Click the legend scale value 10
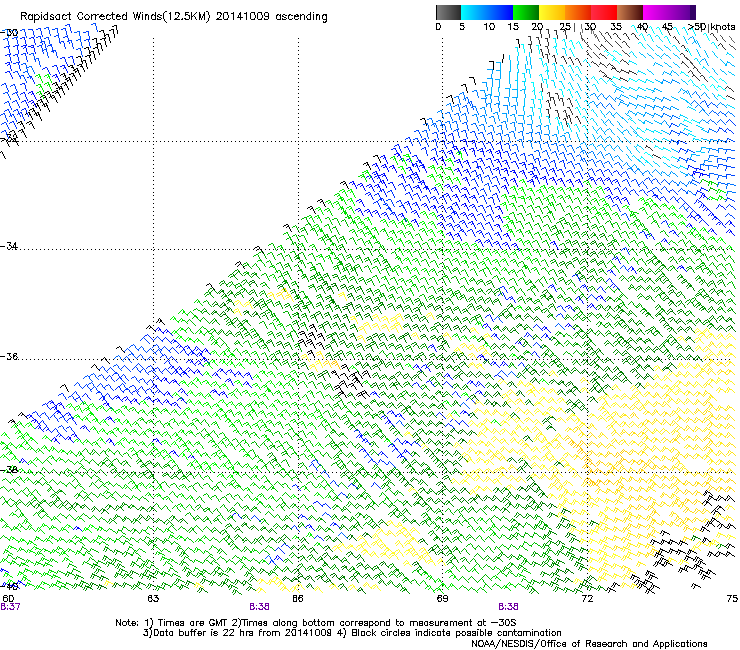740x650 pixels. [x=489, y=27]
